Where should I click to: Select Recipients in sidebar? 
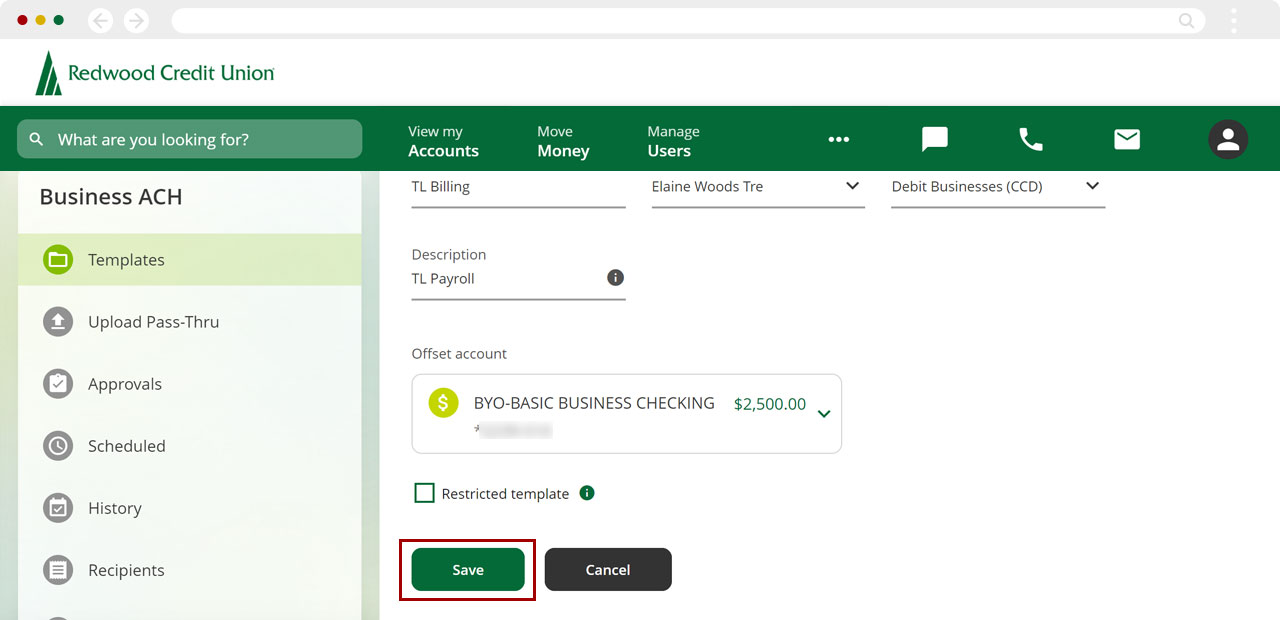(190, 570)
